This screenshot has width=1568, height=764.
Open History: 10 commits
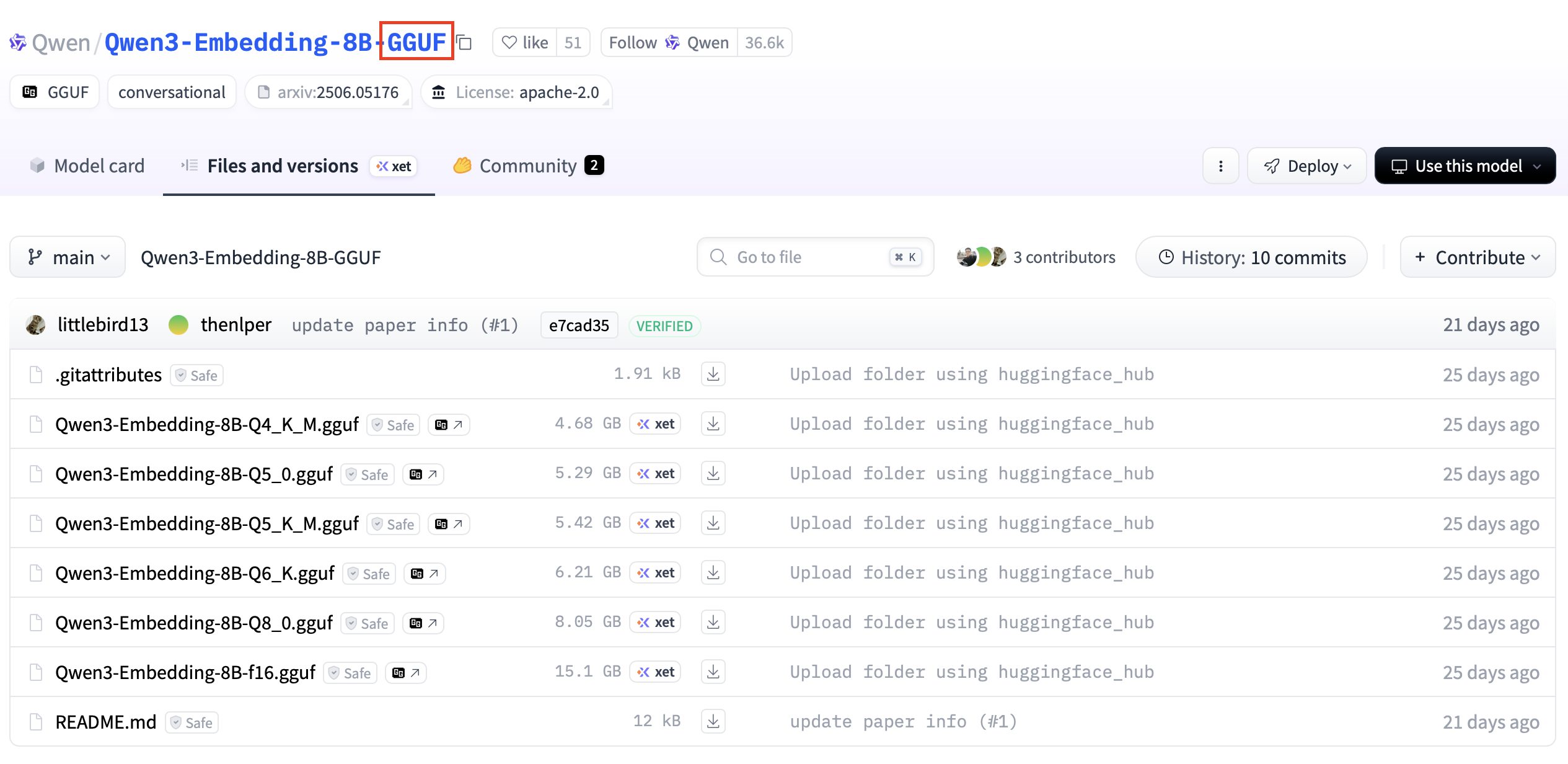pyautogui.click(x=1251, y=257)
